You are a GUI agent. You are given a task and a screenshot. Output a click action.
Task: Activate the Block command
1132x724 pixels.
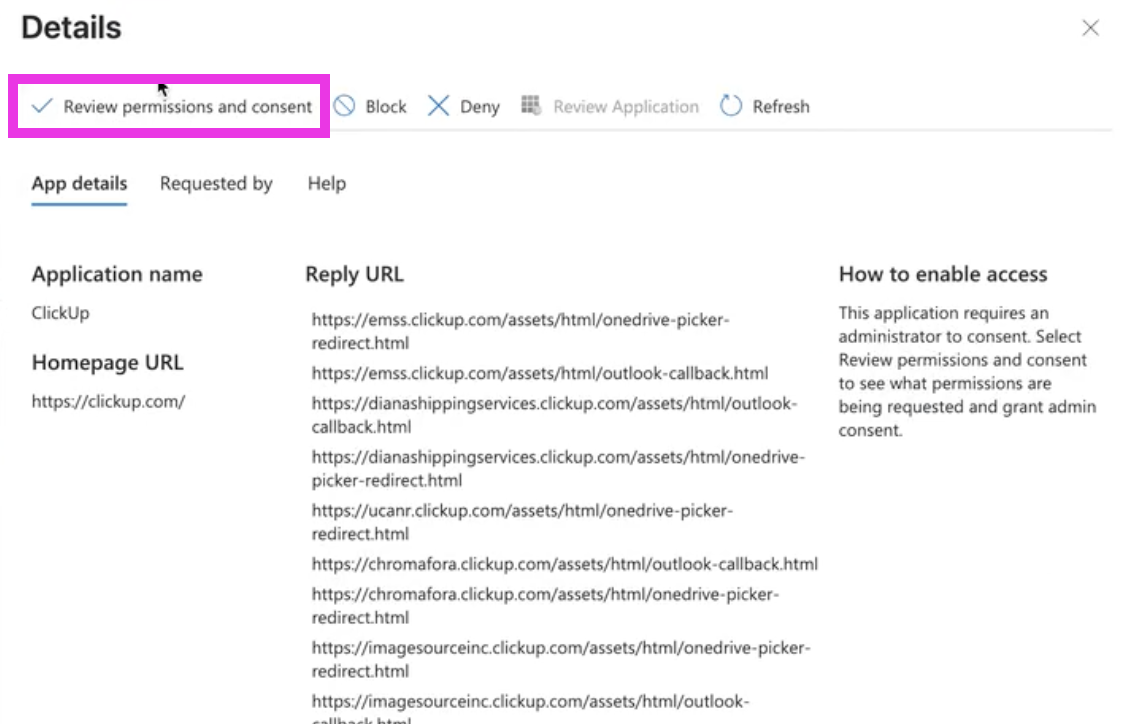tap(381, 106)
